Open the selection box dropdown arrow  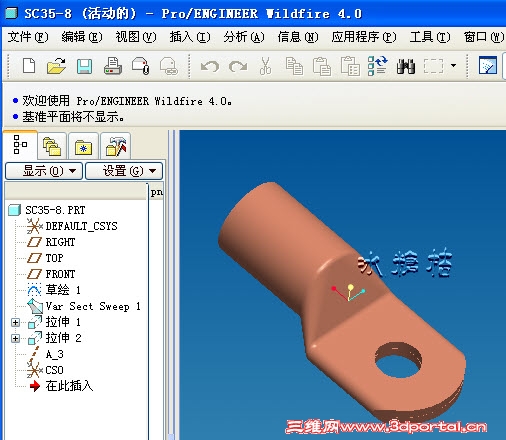tap(453, 65)
